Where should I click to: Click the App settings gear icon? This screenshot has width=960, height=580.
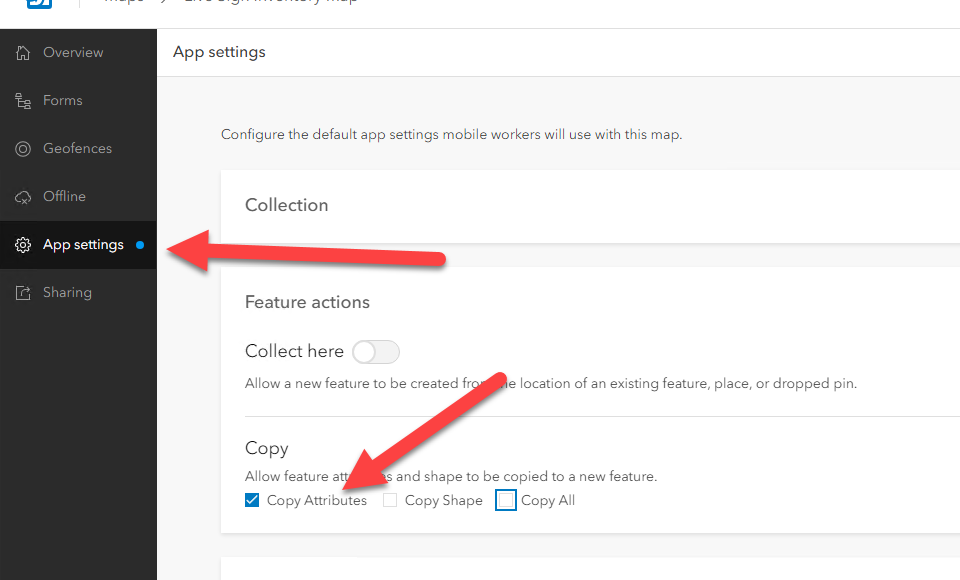click(x=23, y=245)
